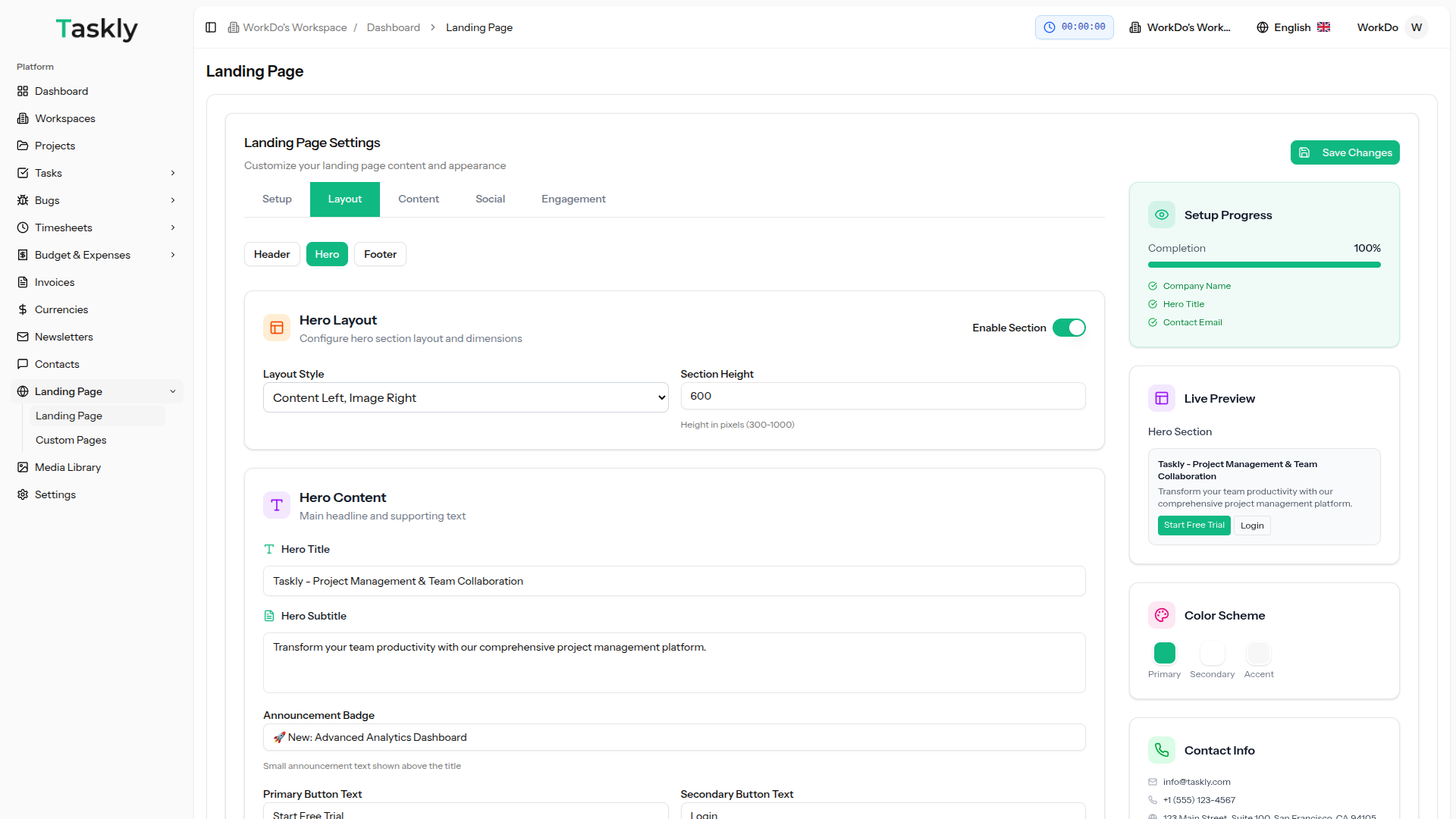1456x819 pixels.
Task: Disable the Enable Section toggle
Action: pyautogui.click(x=1068, y=328)
